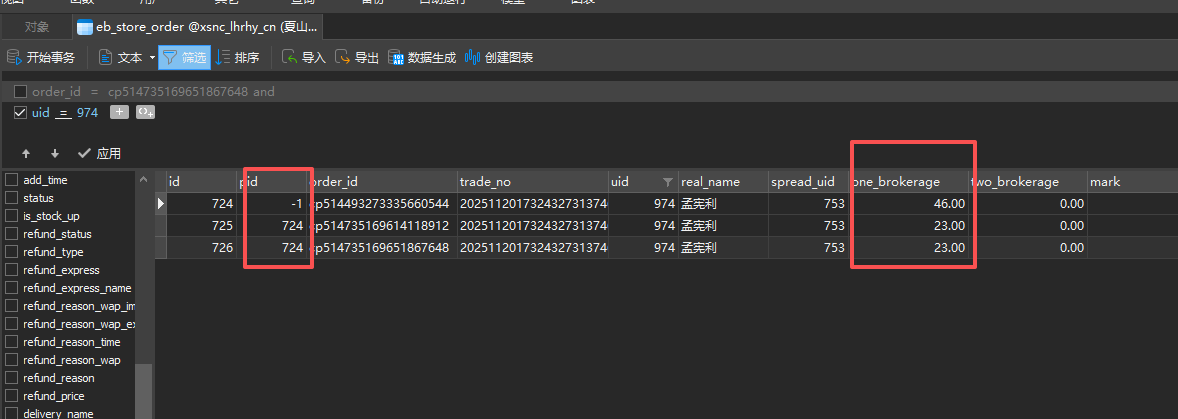Select the eb_store_order table tab
This screenshot has height=419, width=1178.
198,27
